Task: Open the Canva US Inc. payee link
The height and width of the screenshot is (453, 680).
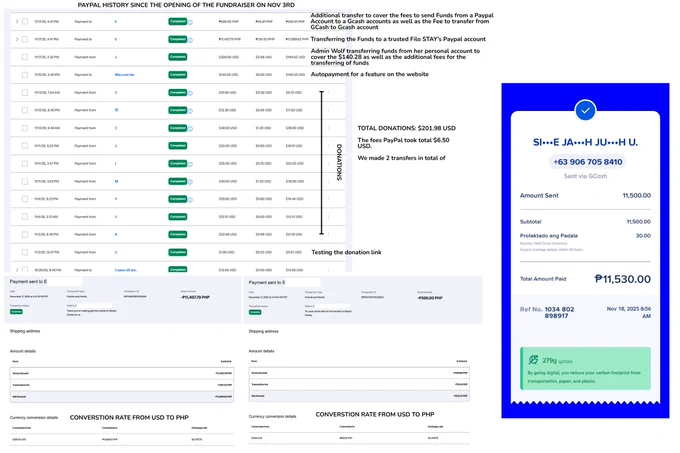Action: pyautogui.click(x=125, y=270)
